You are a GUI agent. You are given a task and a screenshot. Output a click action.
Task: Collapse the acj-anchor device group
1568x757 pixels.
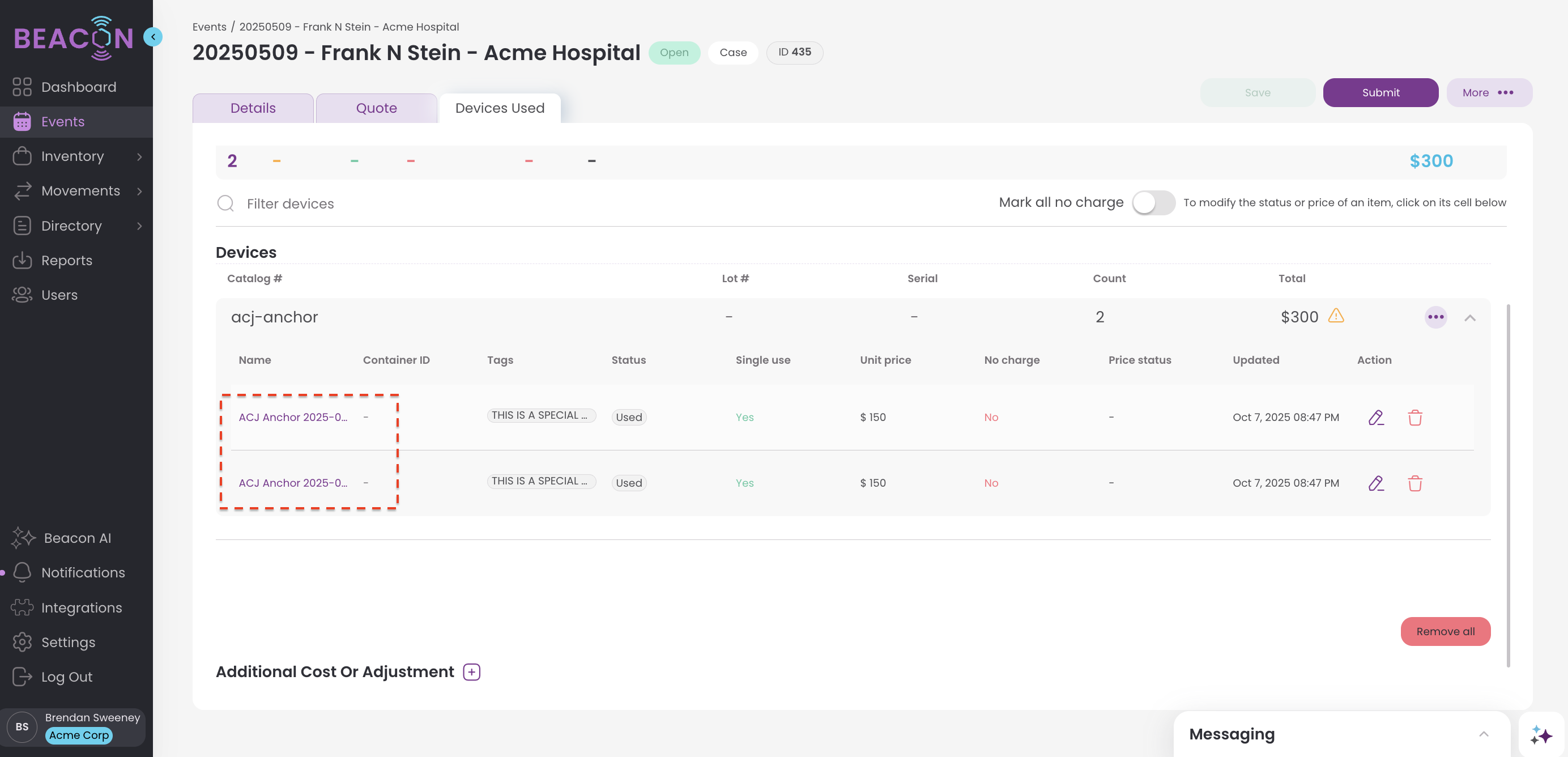(1469, 317)
